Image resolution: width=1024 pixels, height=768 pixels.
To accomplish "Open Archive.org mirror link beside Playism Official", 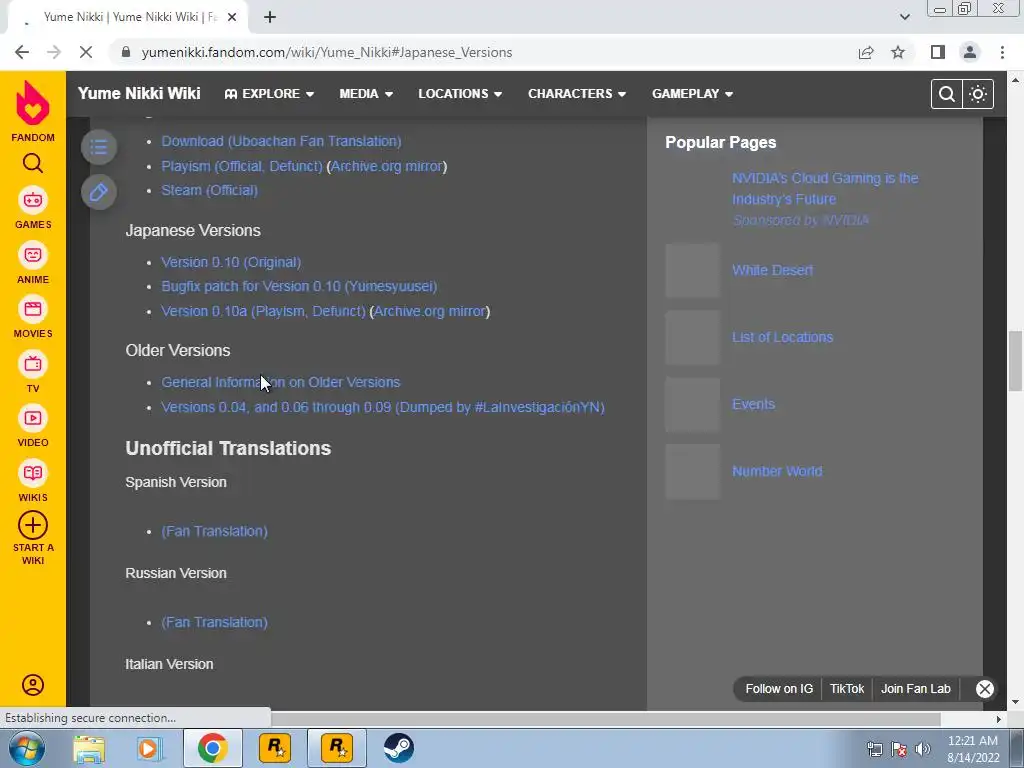I will (x=387, y=166).
